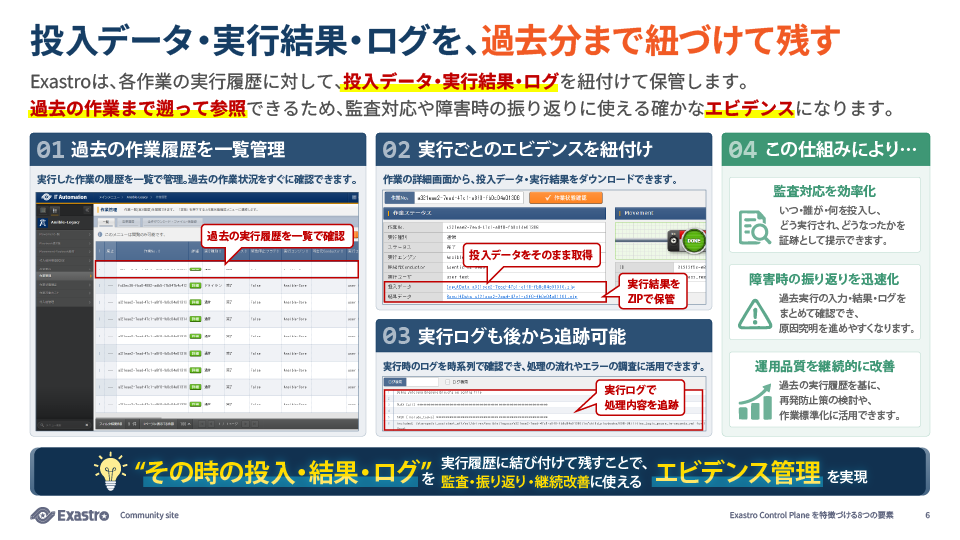960x540 pixels.
Task: Open the rows-per-page 100 dropdown in the table footer
Action: click(184, 424)
